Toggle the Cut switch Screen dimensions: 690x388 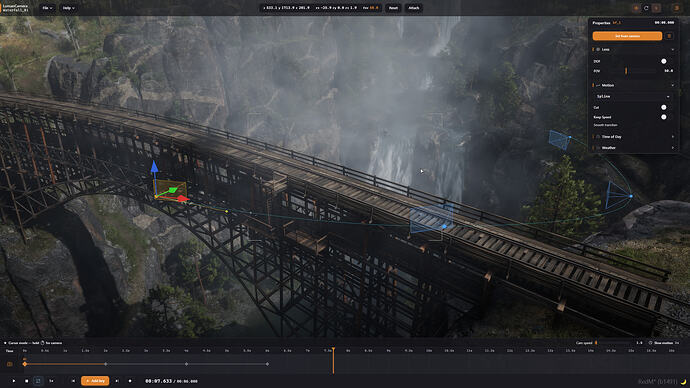(x=664, y=107)
